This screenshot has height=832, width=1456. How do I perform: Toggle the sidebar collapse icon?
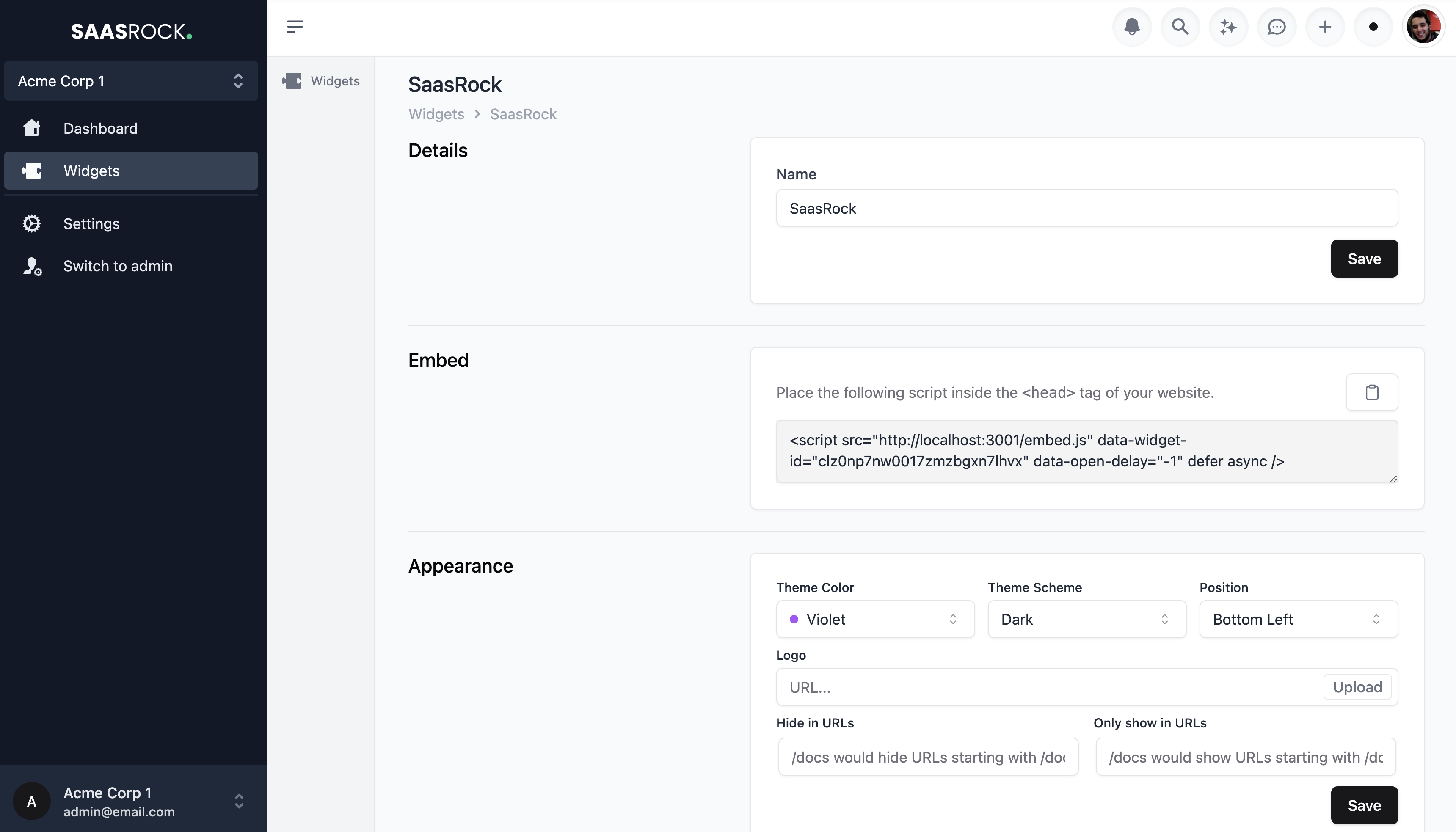295,26
